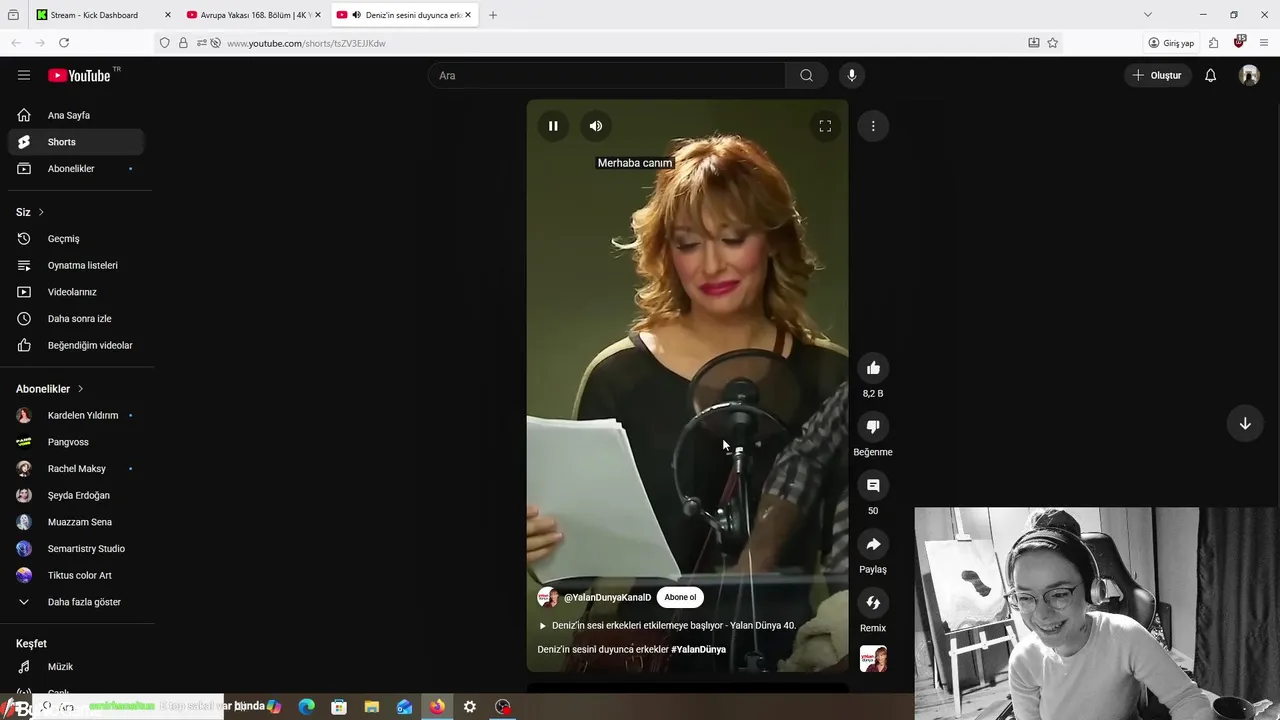
Task: Open the Short's three-dot more menu
Action: 873,126
